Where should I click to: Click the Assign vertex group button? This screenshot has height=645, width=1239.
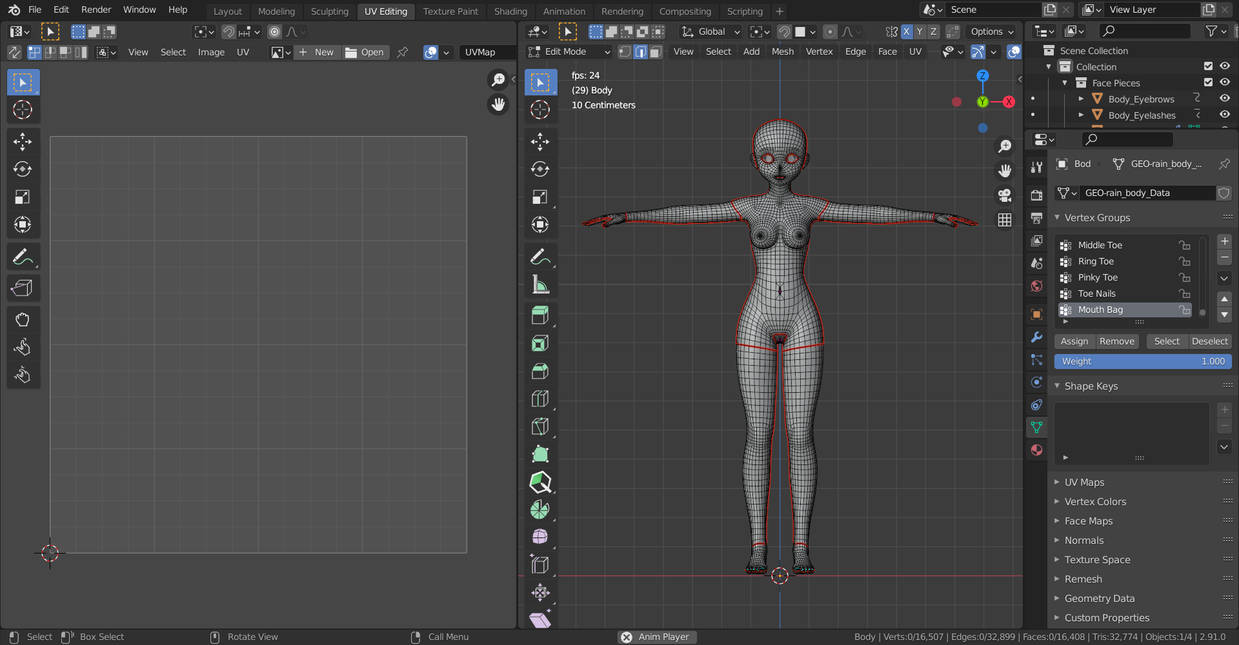[1074, 341]
